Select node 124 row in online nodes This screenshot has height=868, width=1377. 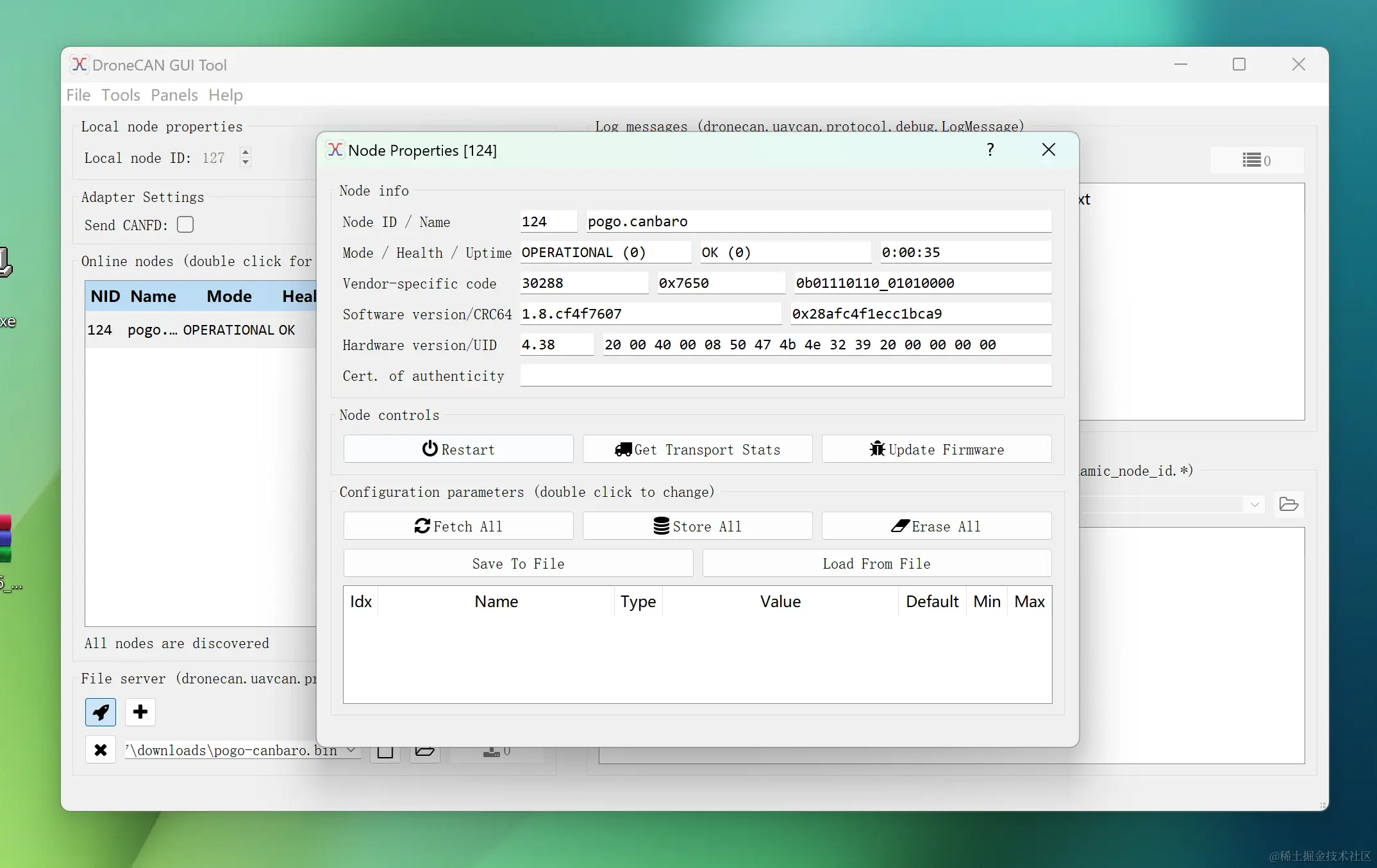192,330
